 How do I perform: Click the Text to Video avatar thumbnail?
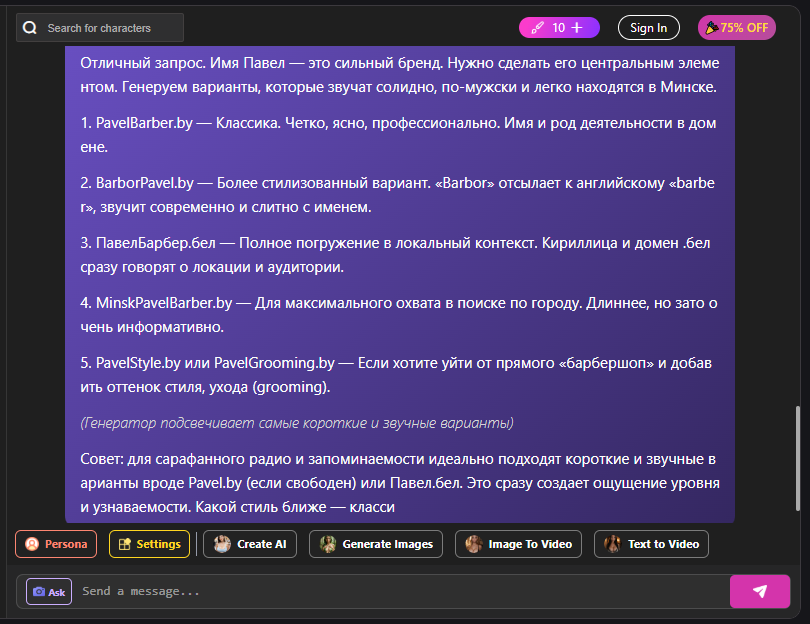pos(613,544)
